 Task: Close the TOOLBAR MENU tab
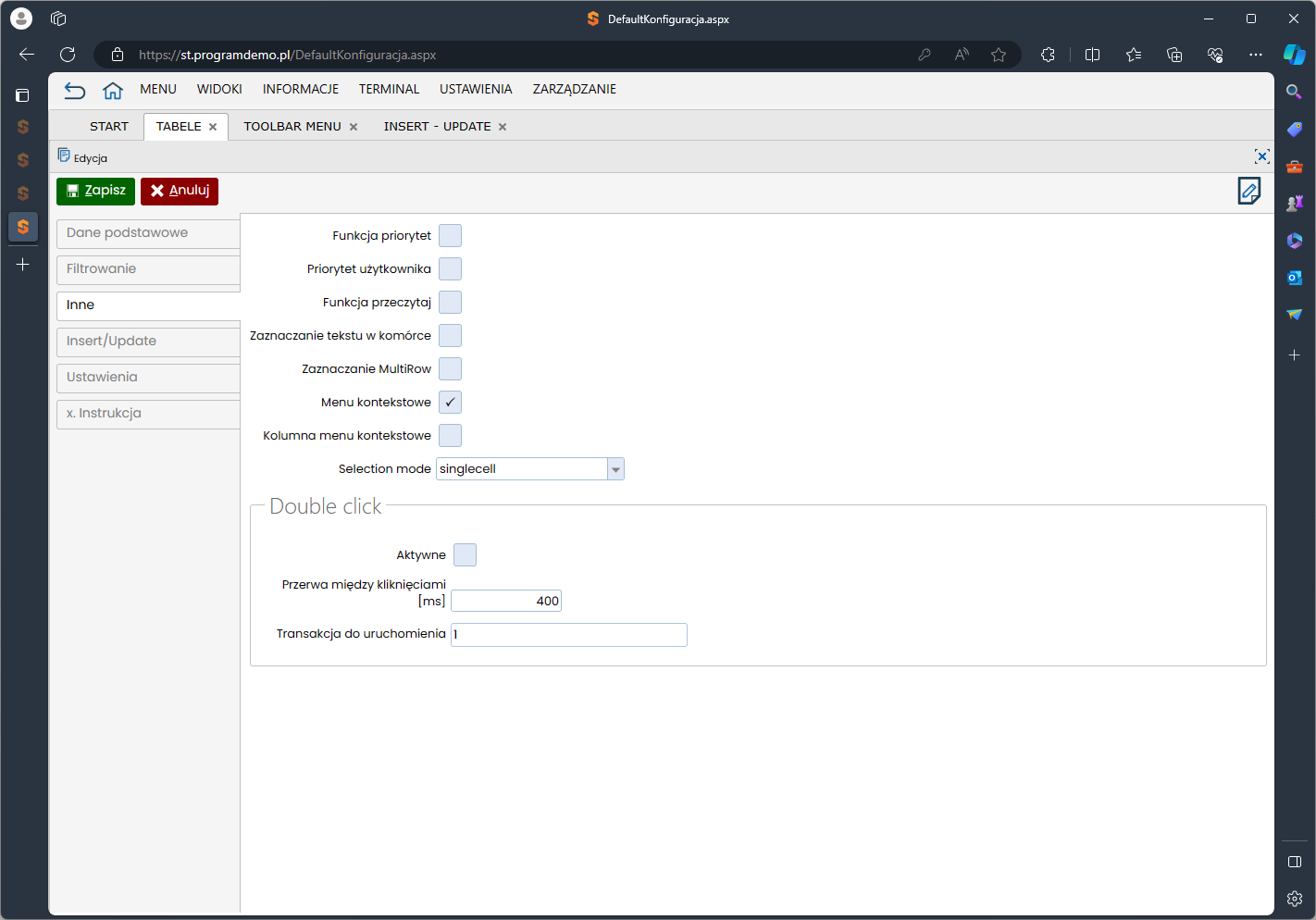tap(354, 127)
